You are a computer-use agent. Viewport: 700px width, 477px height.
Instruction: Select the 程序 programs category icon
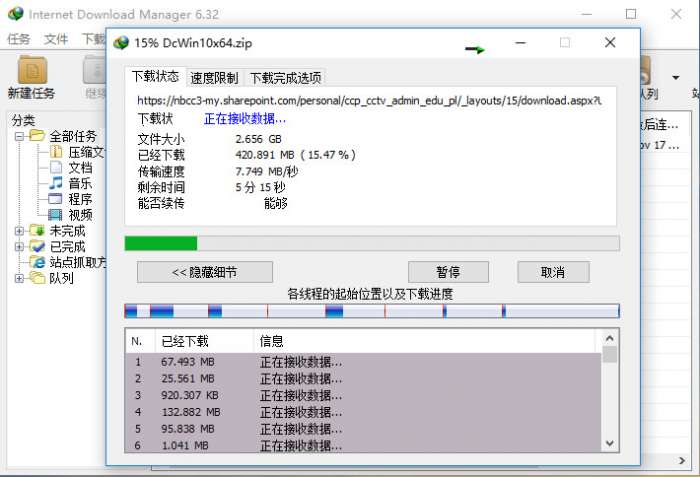[55, 199]
